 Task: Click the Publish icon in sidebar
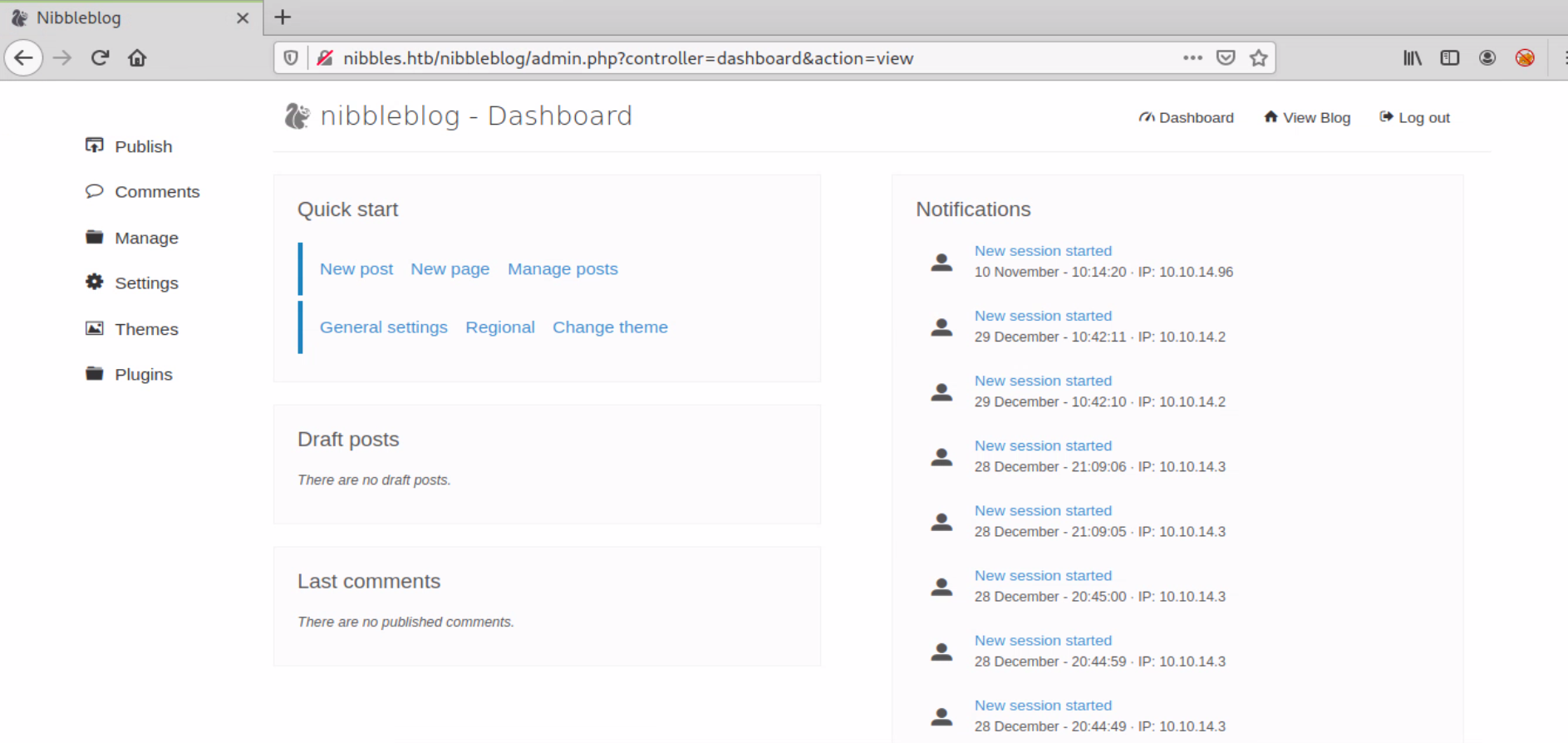click(x=95, y=145)
